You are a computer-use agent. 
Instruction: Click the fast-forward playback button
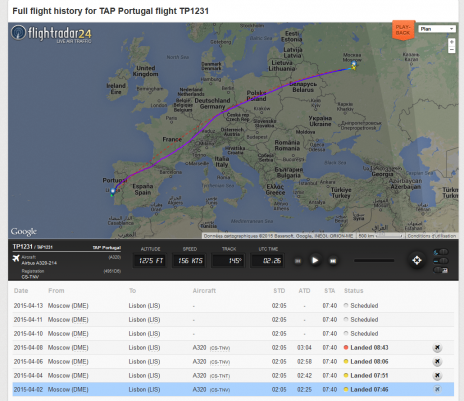point(333,261)
